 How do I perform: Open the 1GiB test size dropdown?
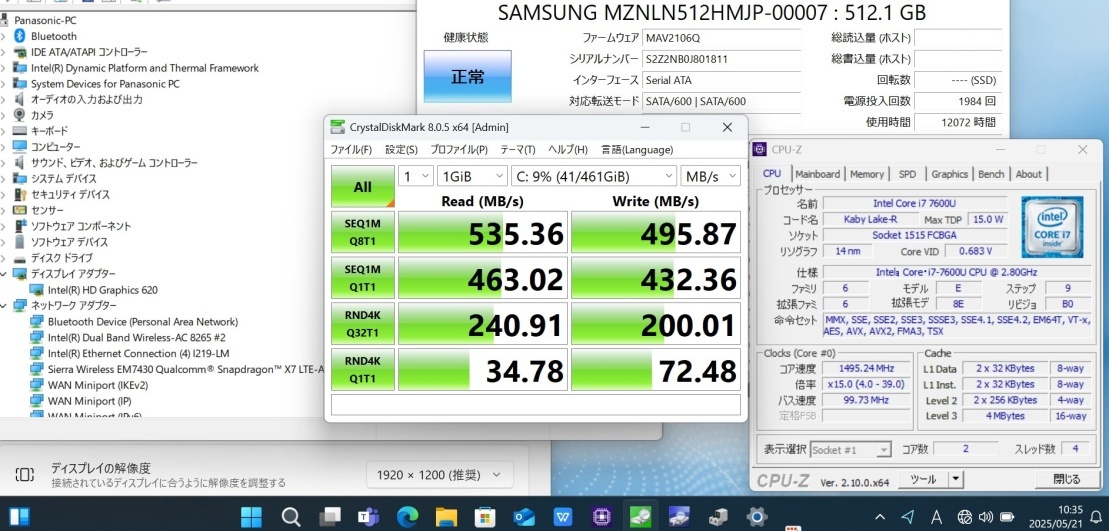[472, 176]
